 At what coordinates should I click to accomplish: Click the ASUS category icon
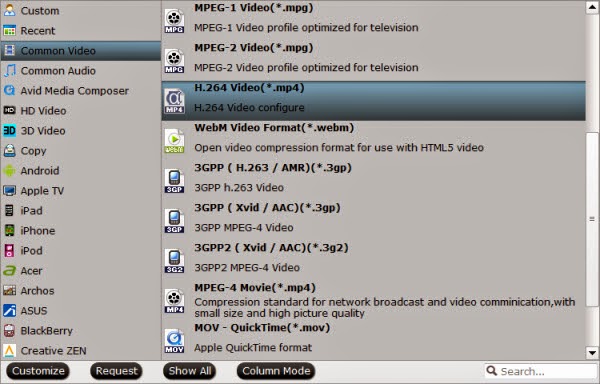[x=10, y=310]
